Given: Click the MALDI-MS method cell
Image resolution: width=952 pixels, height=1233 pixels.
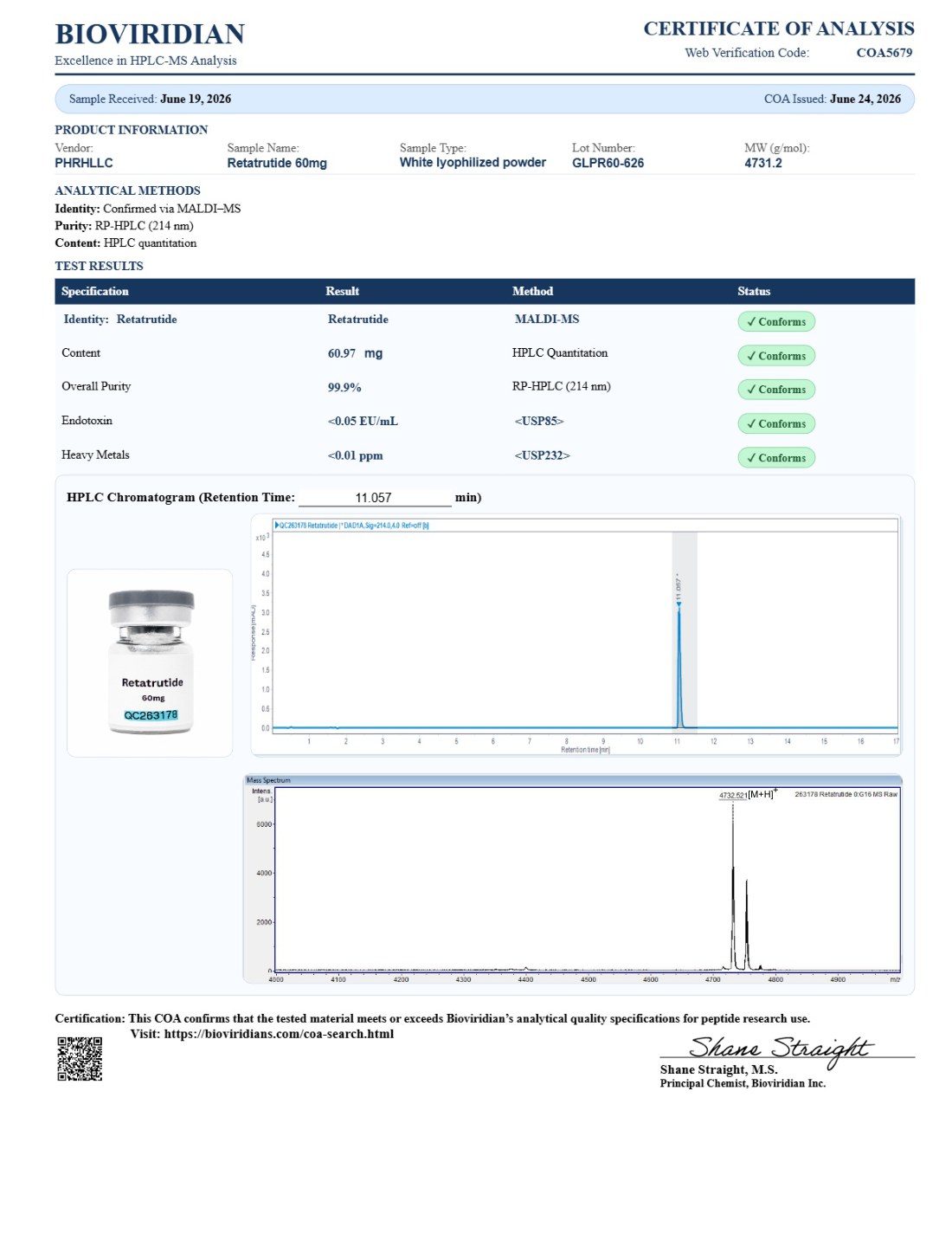Looking at the screenshot, I should click(x=547, y=319).
